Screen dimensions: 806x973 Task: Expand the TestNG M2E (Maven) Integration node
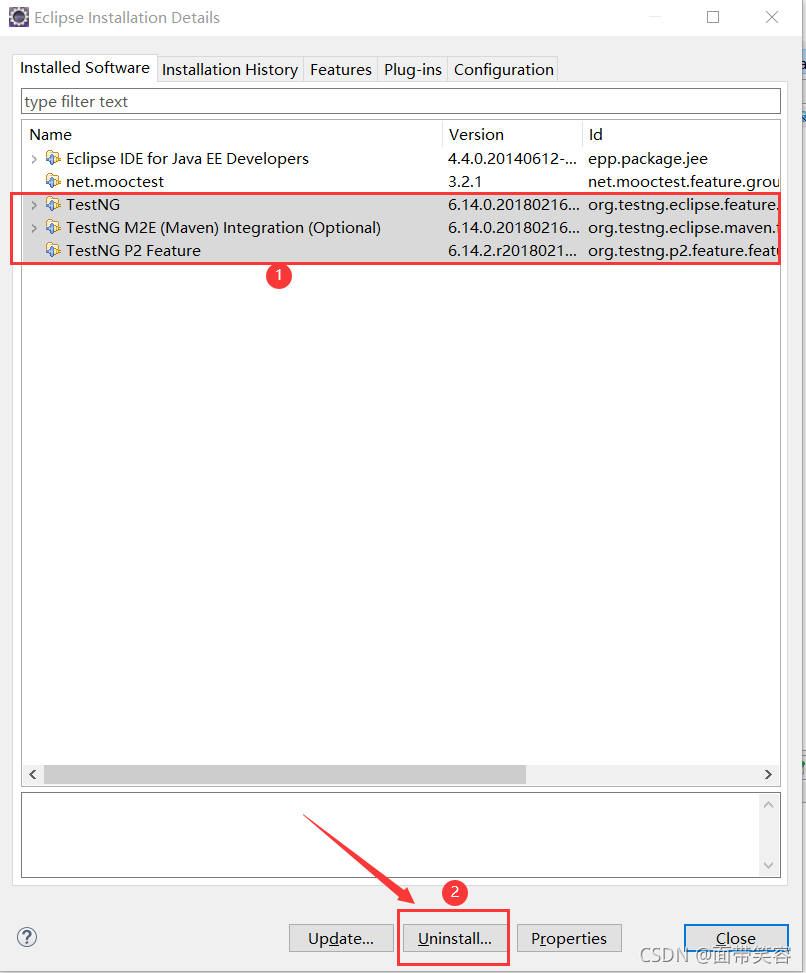click(x=34, y=228)
